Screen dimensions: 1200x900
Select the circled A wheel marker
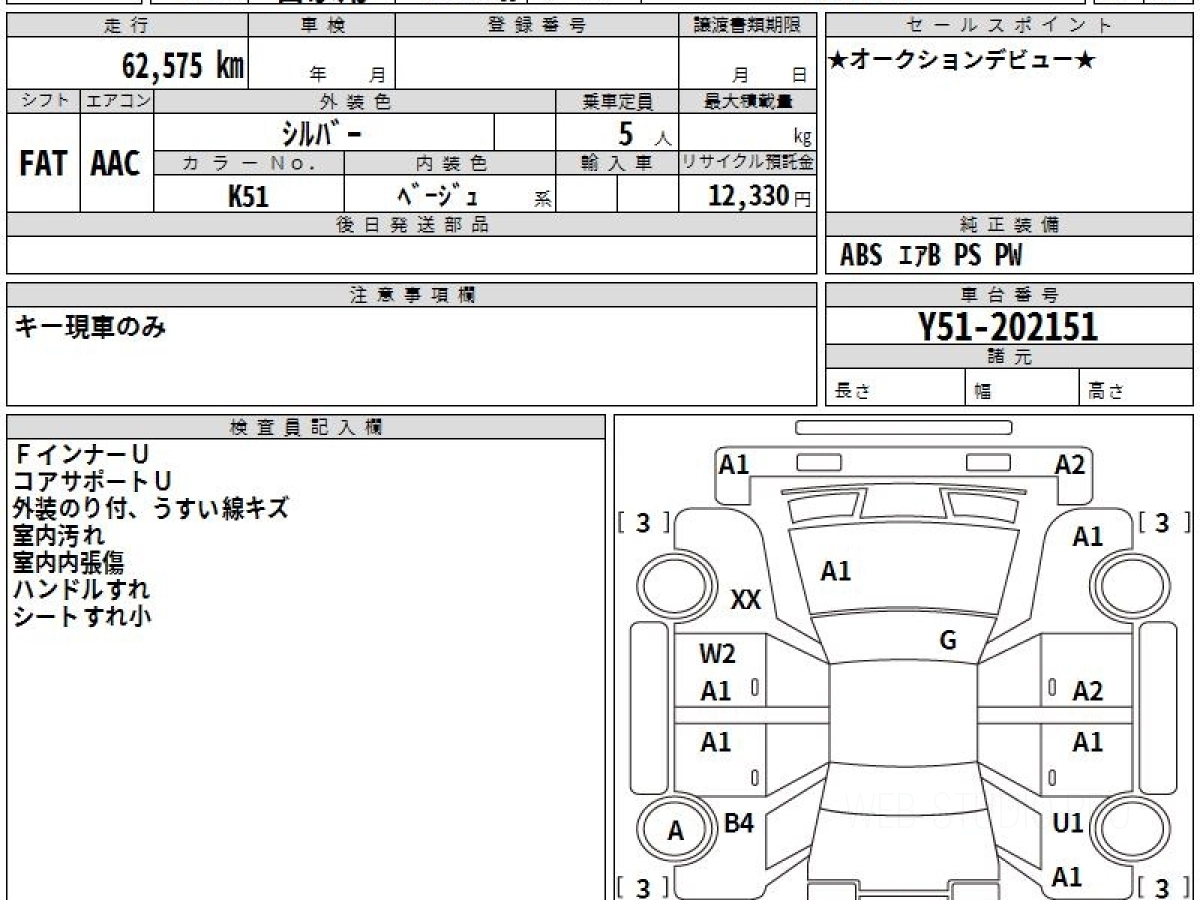tap(676, 830)
